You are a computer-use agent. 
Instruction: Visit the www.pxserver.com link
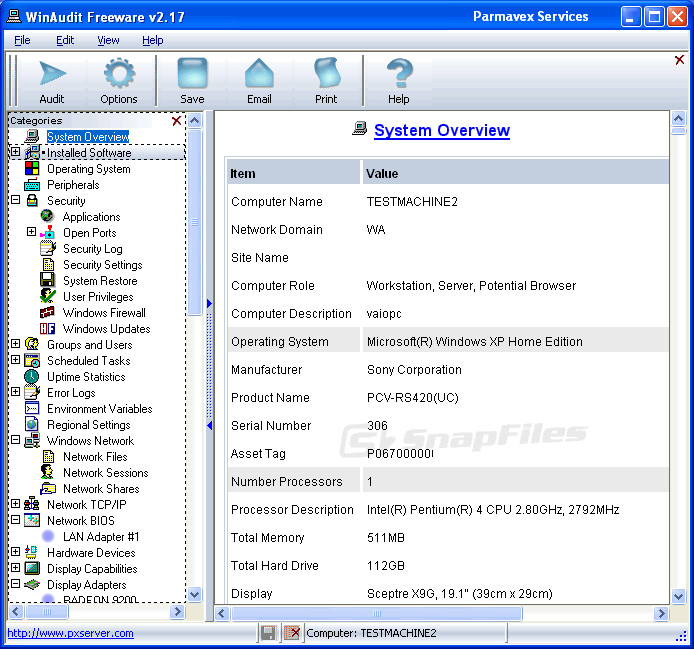70,633
